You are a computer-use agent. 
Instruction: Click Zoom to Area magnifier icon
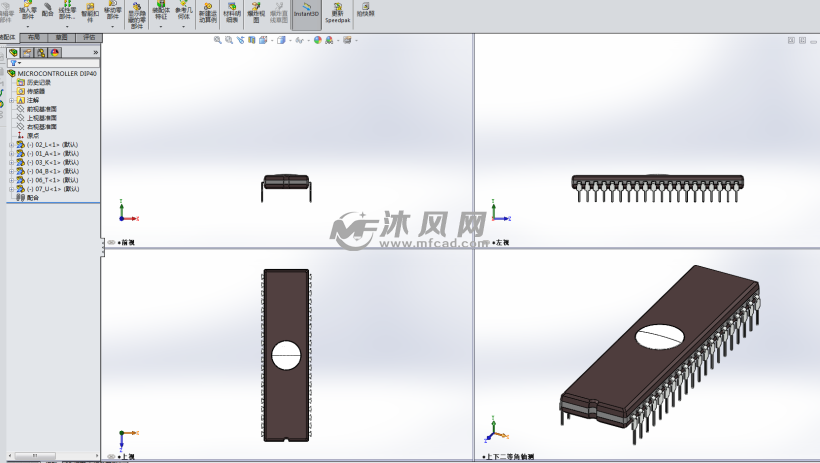coord(229,40)
